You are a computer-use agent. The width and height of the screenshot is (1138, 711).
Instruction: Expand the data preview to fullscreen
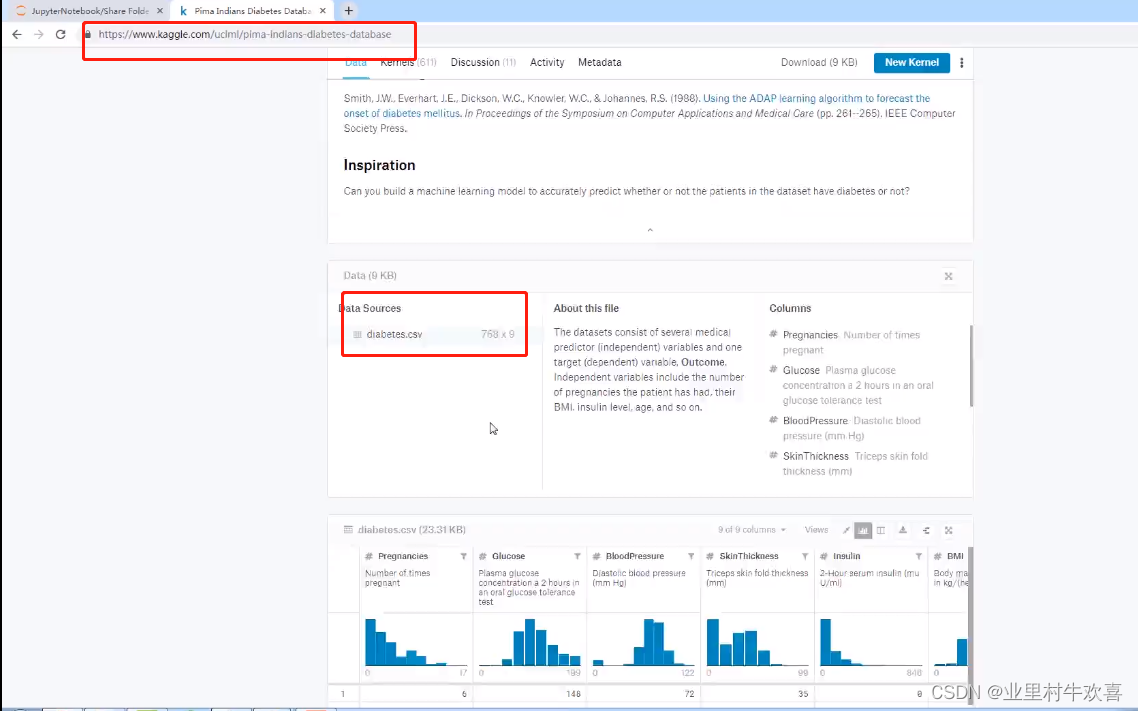pos(949,530)
